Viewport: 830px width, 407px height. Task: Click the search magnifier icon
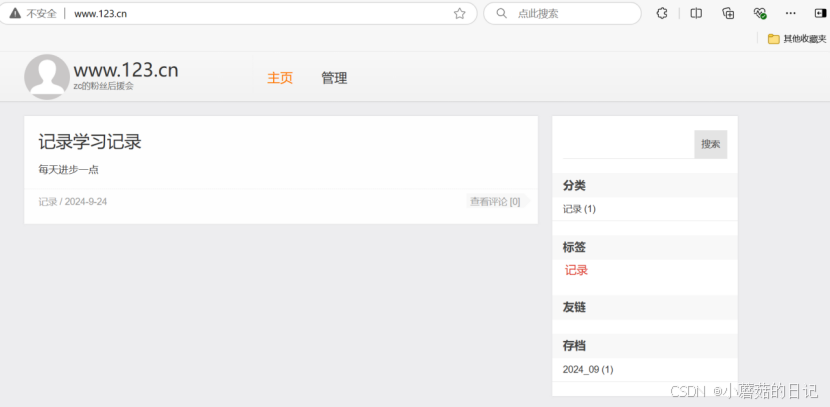pos(501,13)
